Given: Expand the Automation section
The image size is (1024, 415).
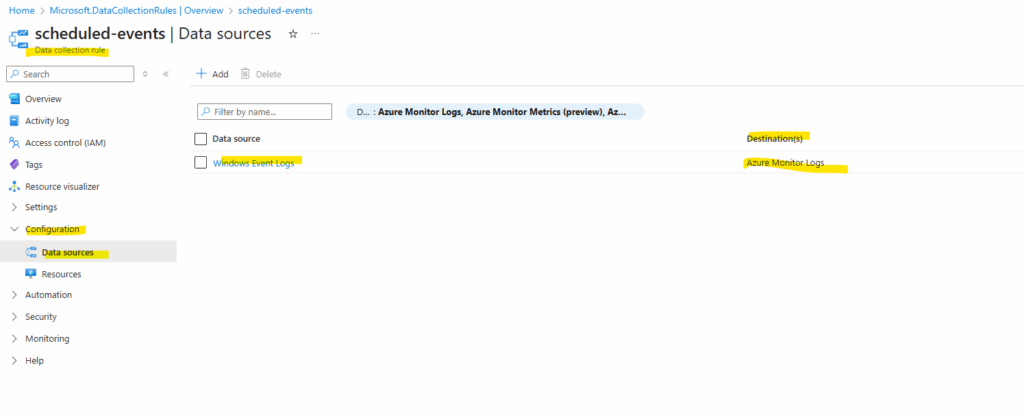Looking at the screenshot, I should click(14, 295).
